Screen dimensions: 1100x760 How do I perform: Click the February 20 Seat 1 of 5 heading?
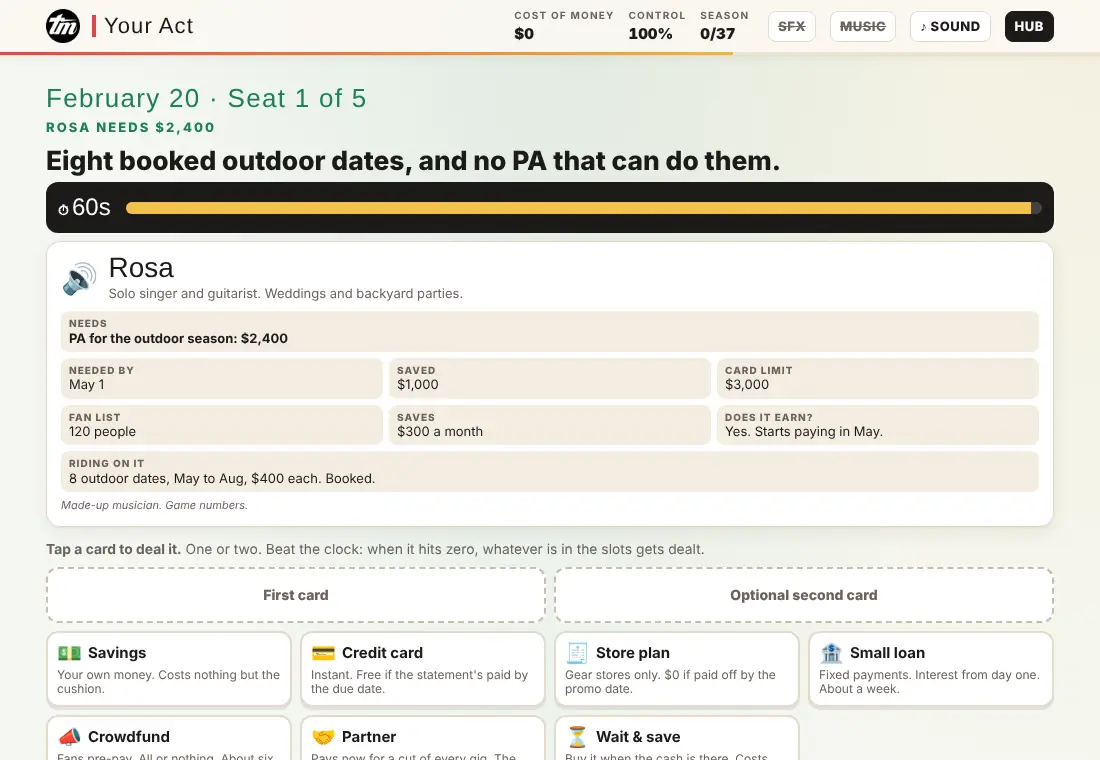(x=206, y=98)
